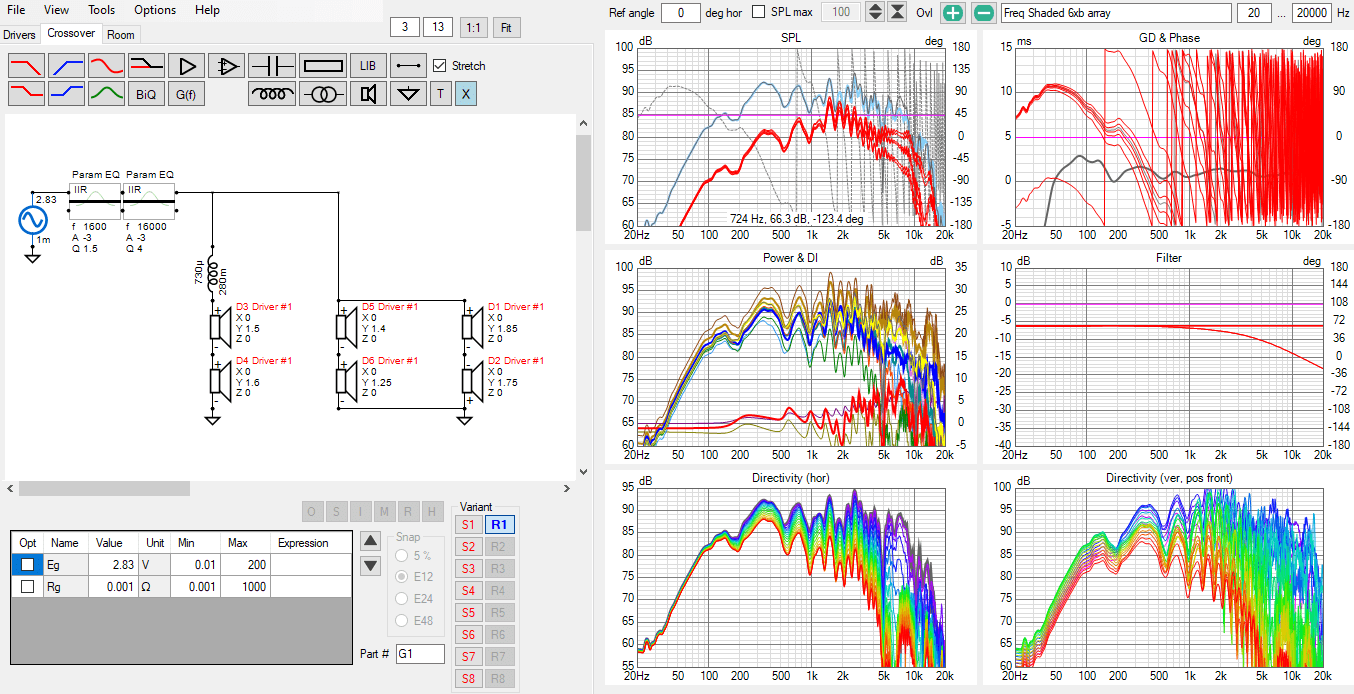1354x694 pixels.
Task: Click the Ref angle input field
Action: point(681,13)
